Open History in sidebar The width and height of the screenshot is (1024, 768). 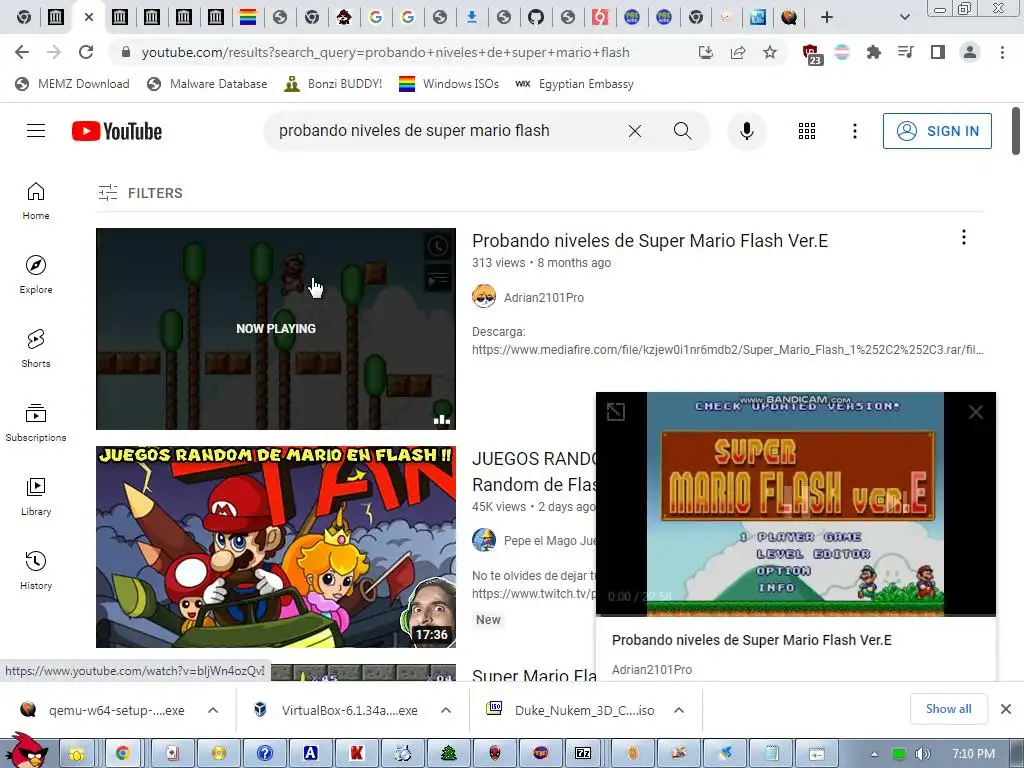36,570
